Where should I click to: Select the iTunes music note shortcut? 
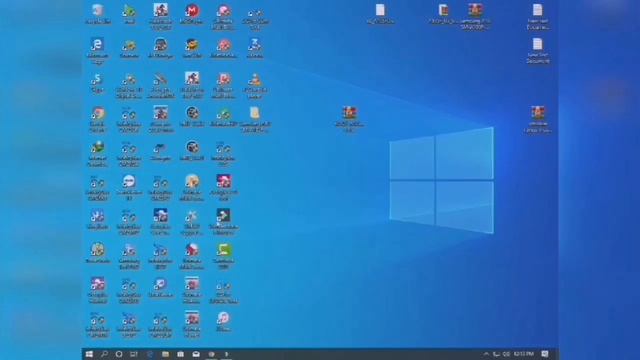(223, 321)
